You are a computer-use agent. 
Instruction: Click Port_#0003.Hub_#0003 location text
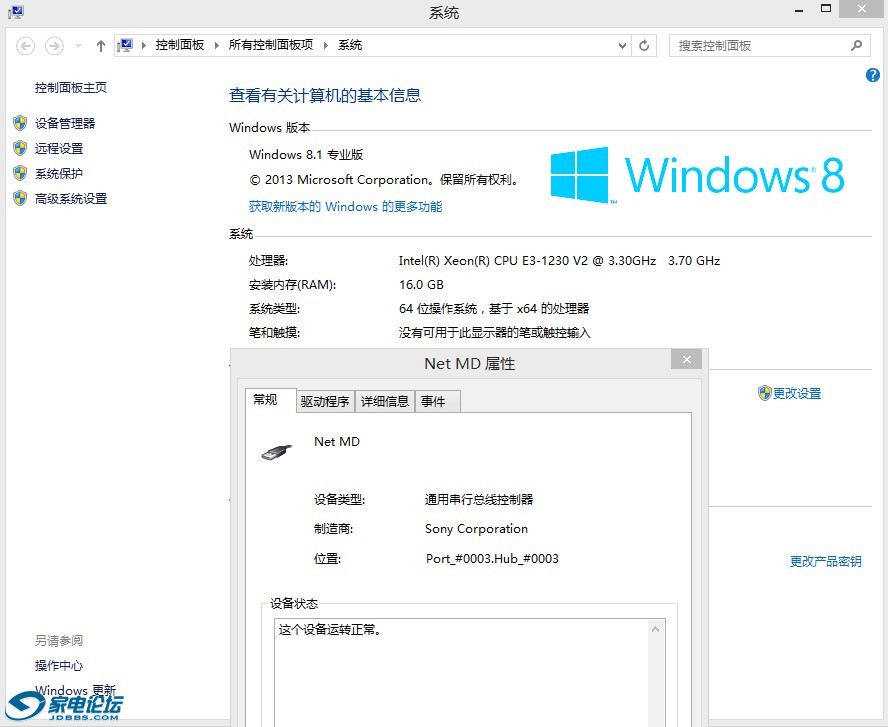coord(492,559)
